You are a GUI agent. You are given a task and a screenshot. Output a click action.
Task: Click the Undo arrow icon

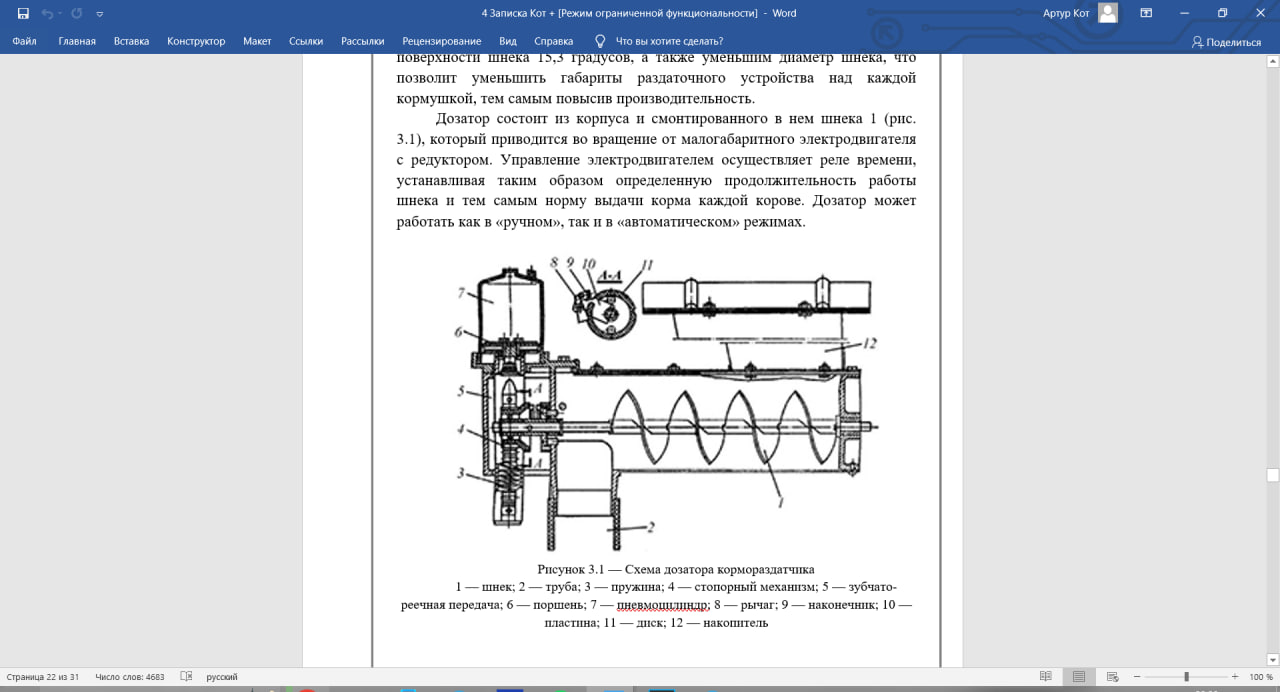[47, 14]
